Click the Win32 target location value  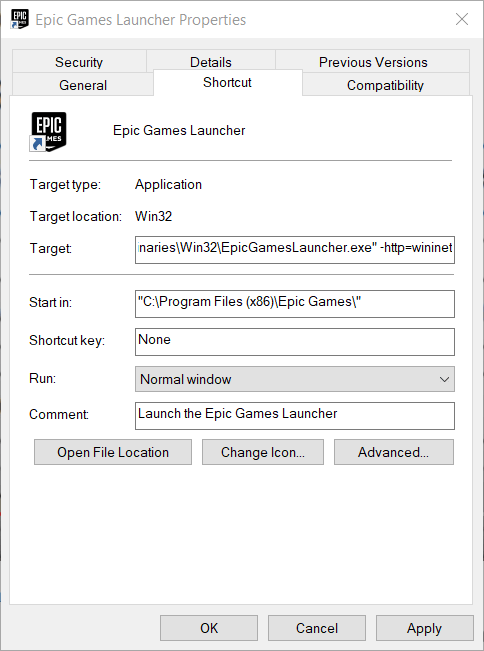click(x=153, y=216)
